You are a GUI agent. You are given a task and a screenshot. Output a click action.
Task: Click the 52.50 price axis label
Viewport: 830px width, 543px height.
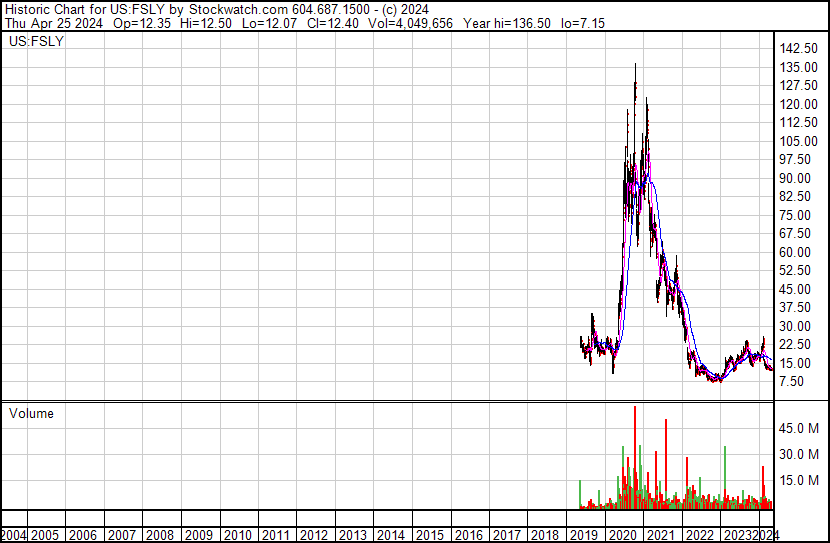point(795,270)
